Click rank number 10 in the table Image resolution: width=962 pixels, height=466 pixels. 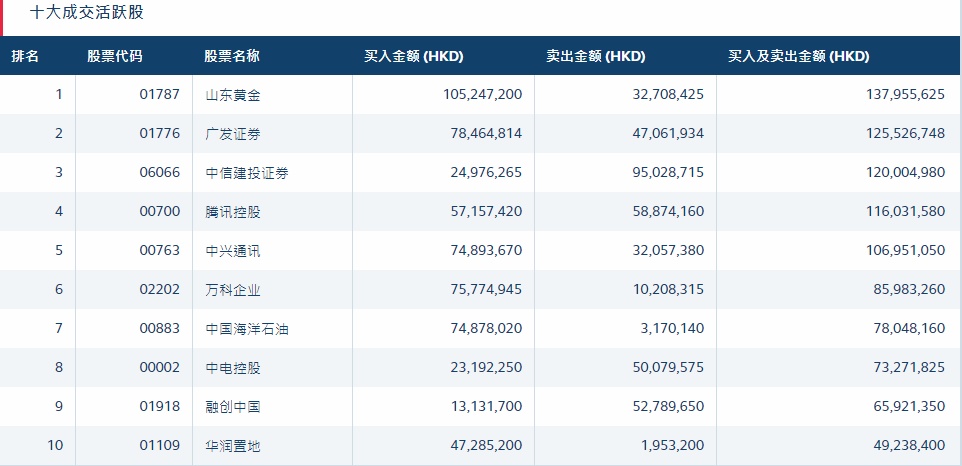coord(55,445)
